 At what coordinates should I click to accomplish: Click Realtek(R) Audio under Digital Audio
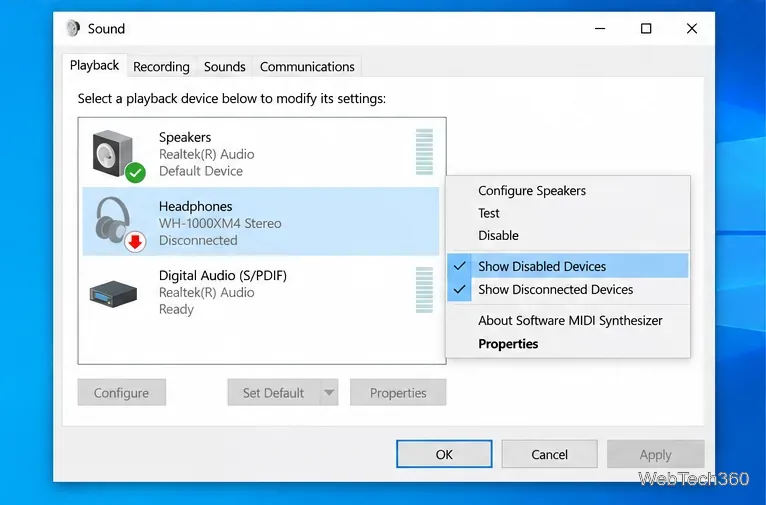click(x=207, y=293)
